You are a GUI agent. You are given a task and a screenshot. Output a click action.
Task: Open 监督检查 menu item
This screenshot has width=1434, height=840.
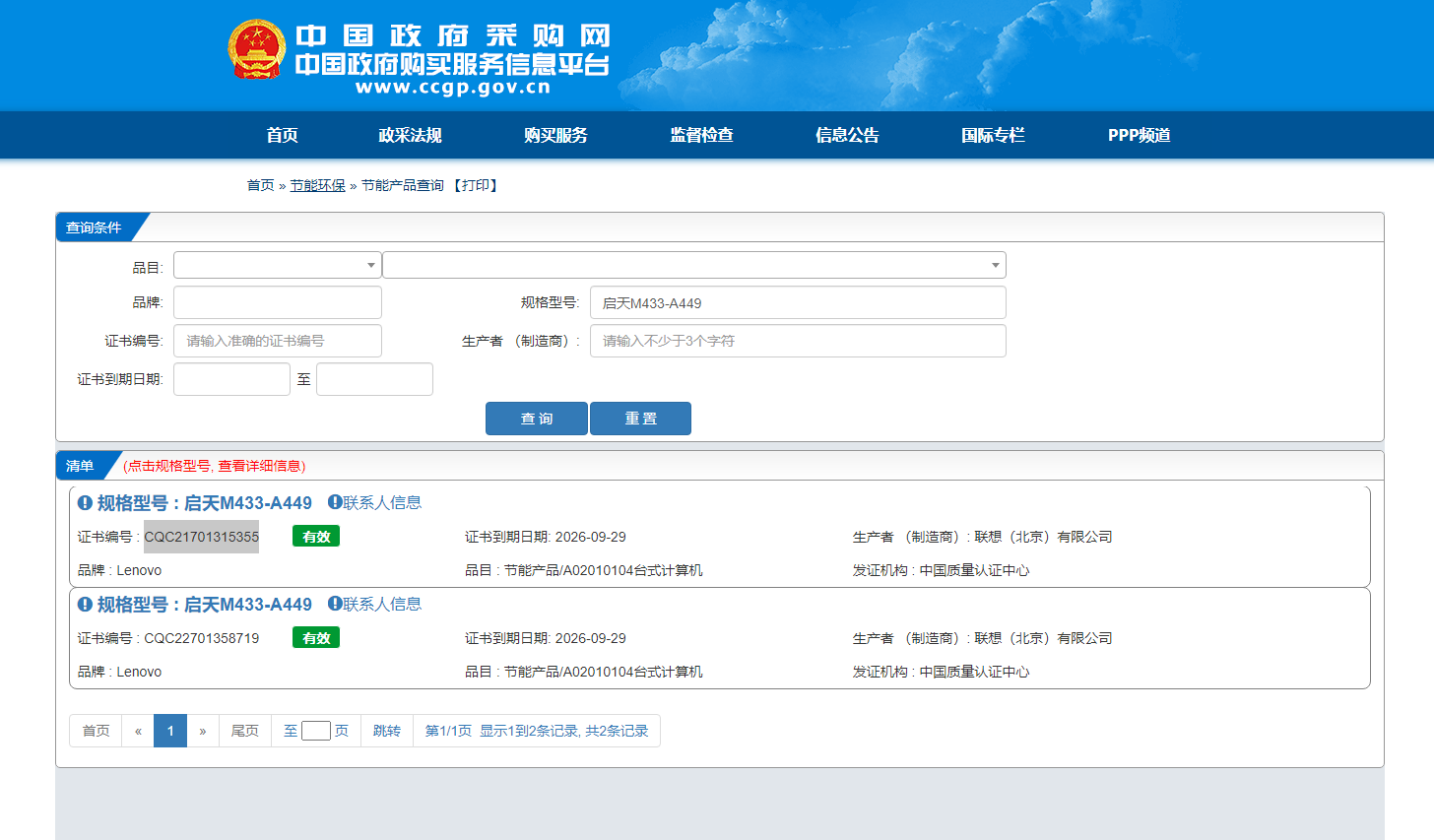(702, 135)
